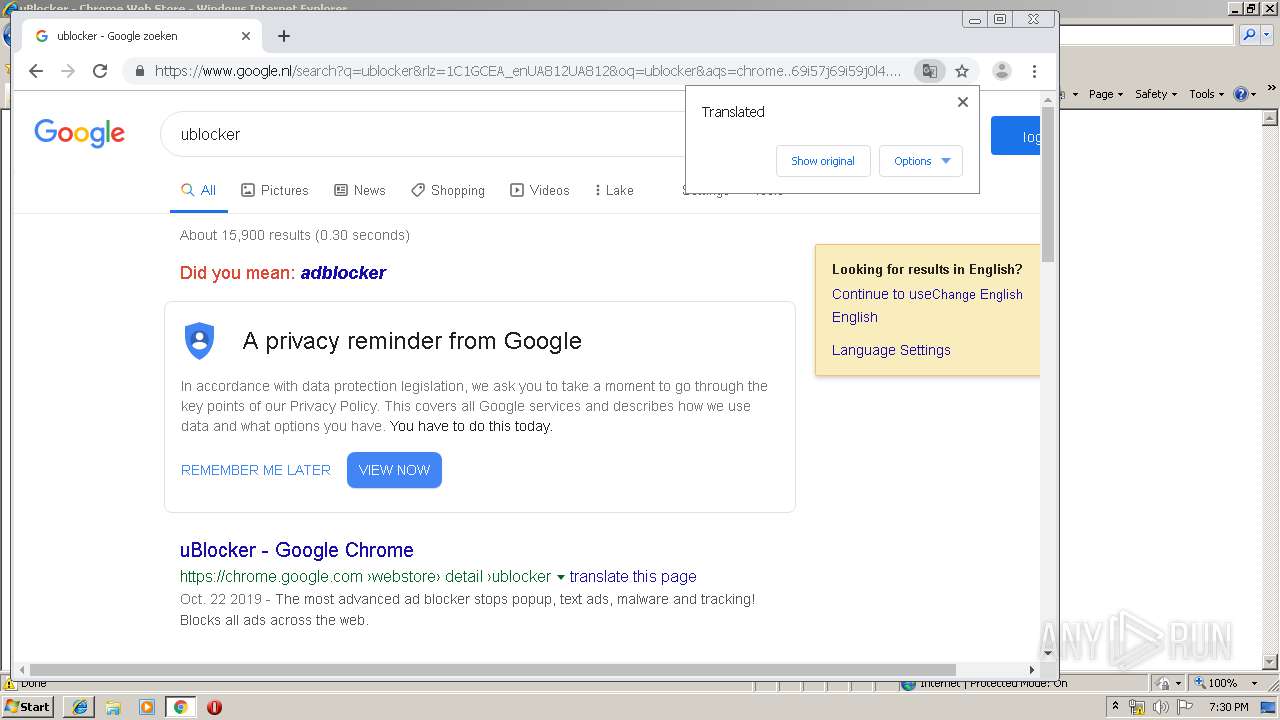This screenshot has height=720, width=1280.
Task: Click the red Opera taskbar icon
Action: 214,707
